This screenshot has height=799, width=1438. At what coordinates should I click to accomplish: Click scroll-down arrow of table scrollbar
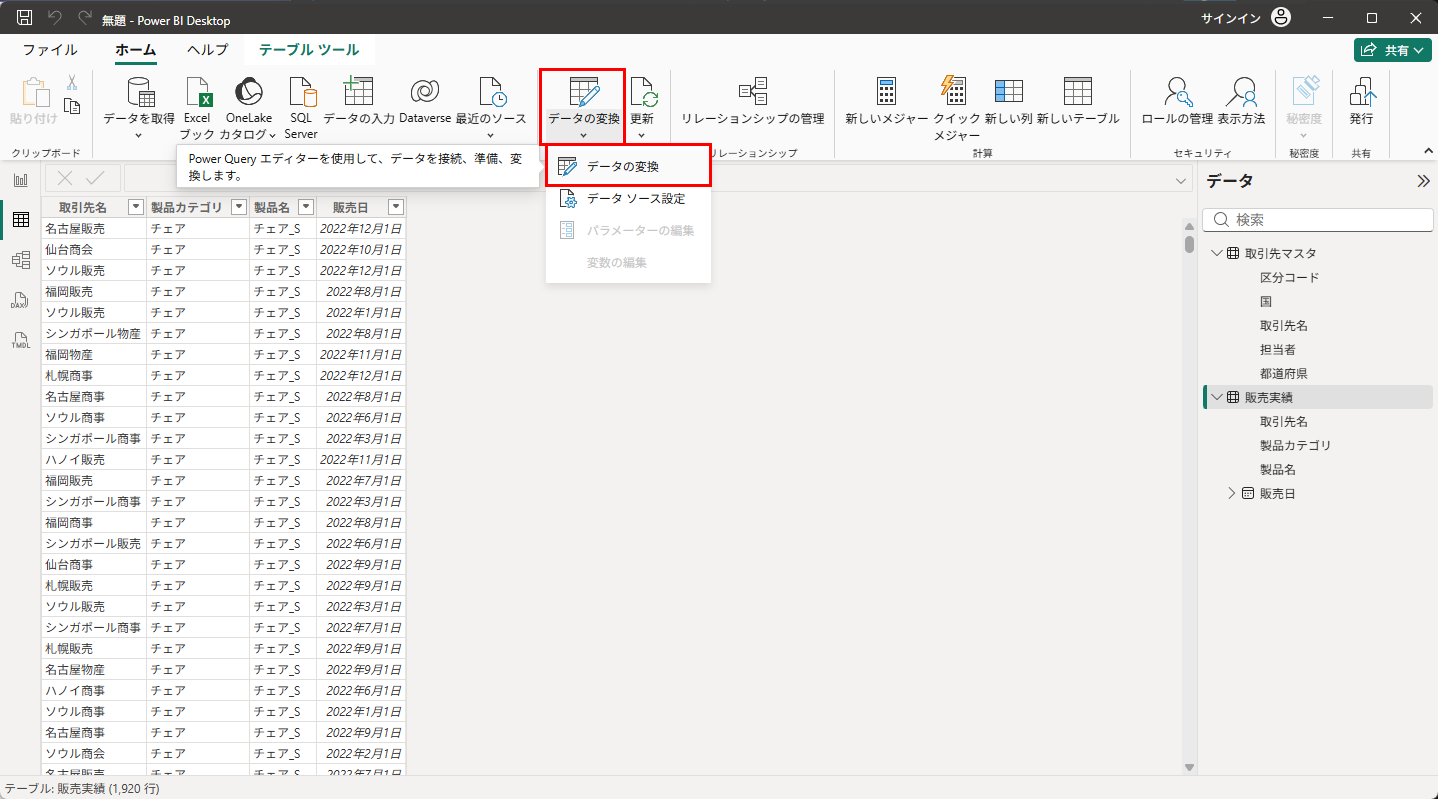(1189, 767)
